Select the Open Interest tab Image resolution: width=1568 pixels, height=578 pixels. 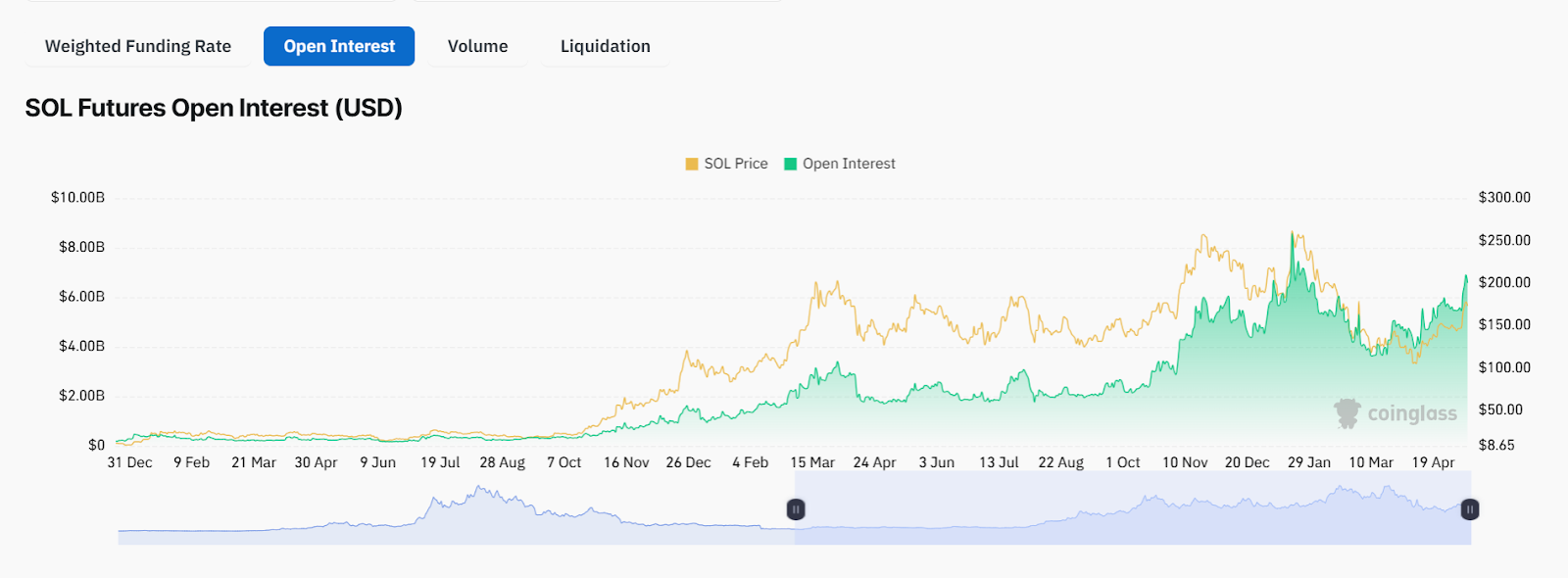pos(339,46)
